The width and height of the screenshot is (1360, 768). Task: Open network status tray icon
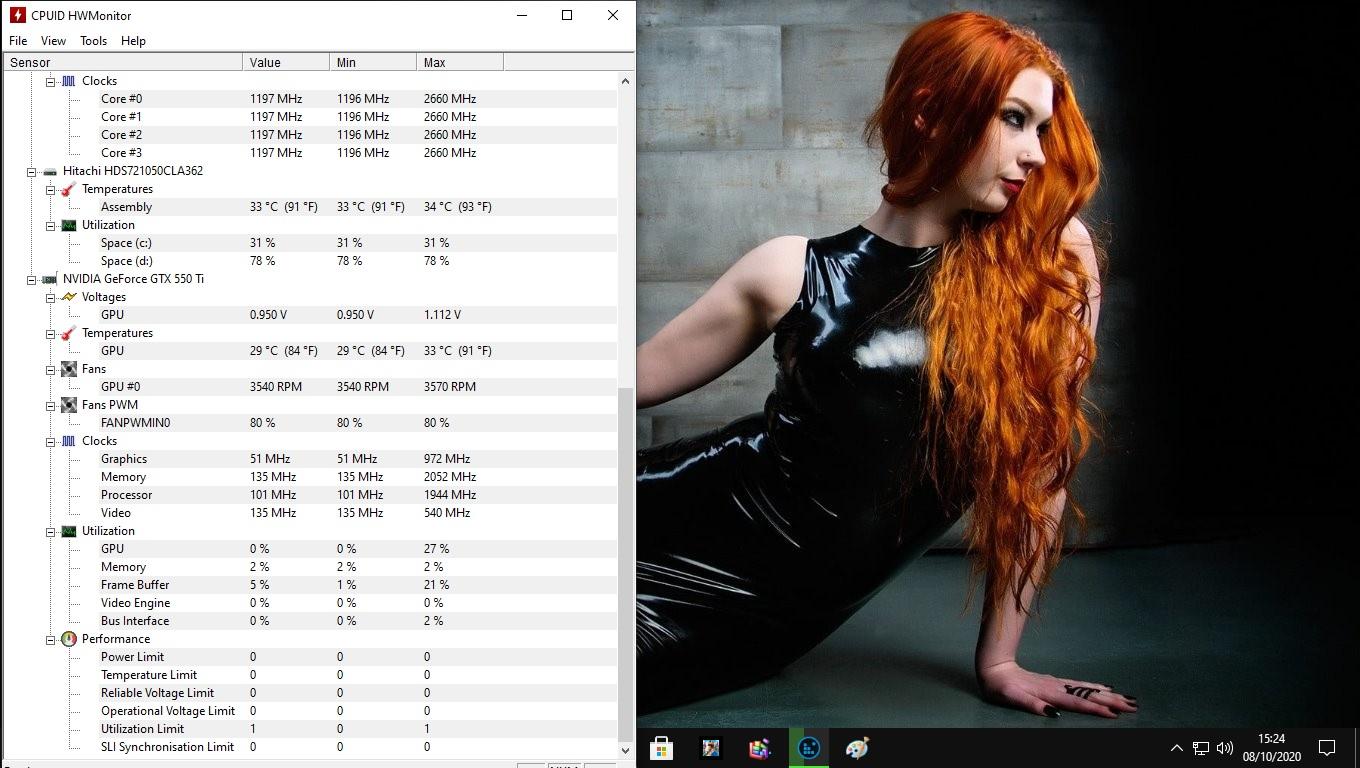pyautogui.click(x=1201, y=748)
